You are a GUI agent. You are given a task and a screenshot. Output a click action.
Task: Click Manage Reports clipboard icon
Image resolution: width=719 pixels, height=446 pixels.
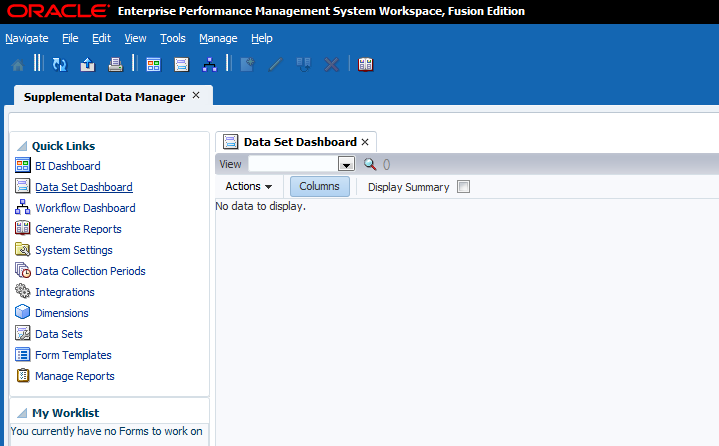click(x=22, y=375)
